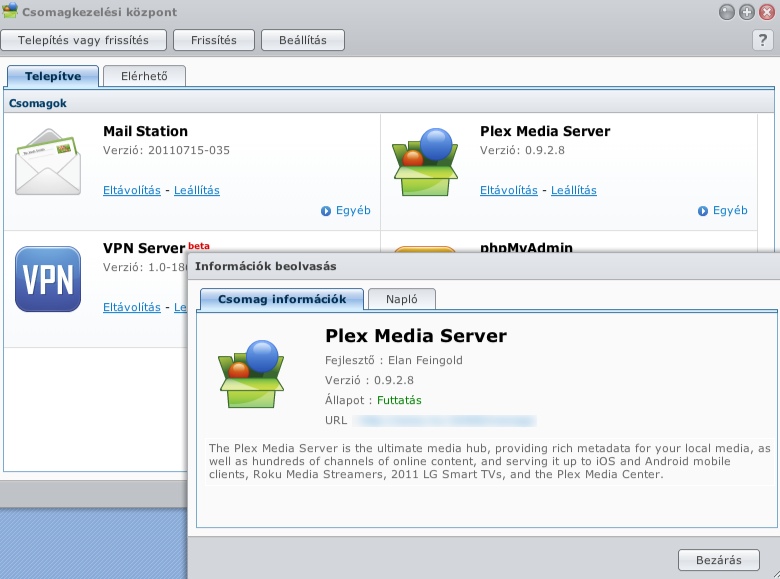Click VPN Server package title

[144, 248]
